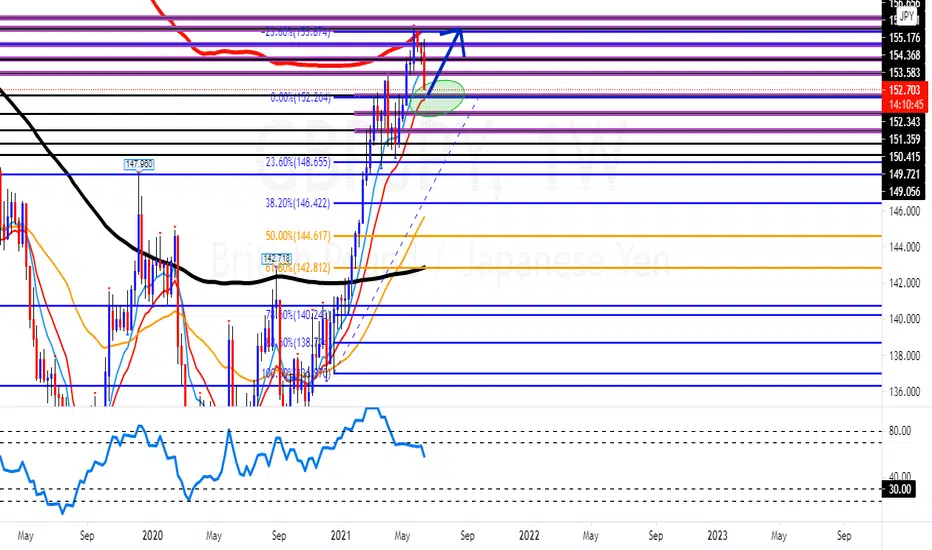Screen dimensions: 932x550
Task: Select the 50.00%(144.617) Fibonacci level label
Action: point(298,236)
